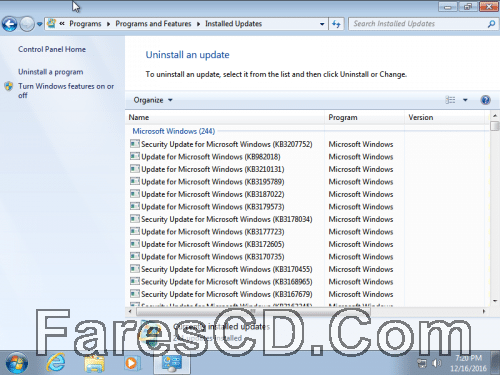Open Windows Explorer folder taskbar icon

(x=94, y=363)
